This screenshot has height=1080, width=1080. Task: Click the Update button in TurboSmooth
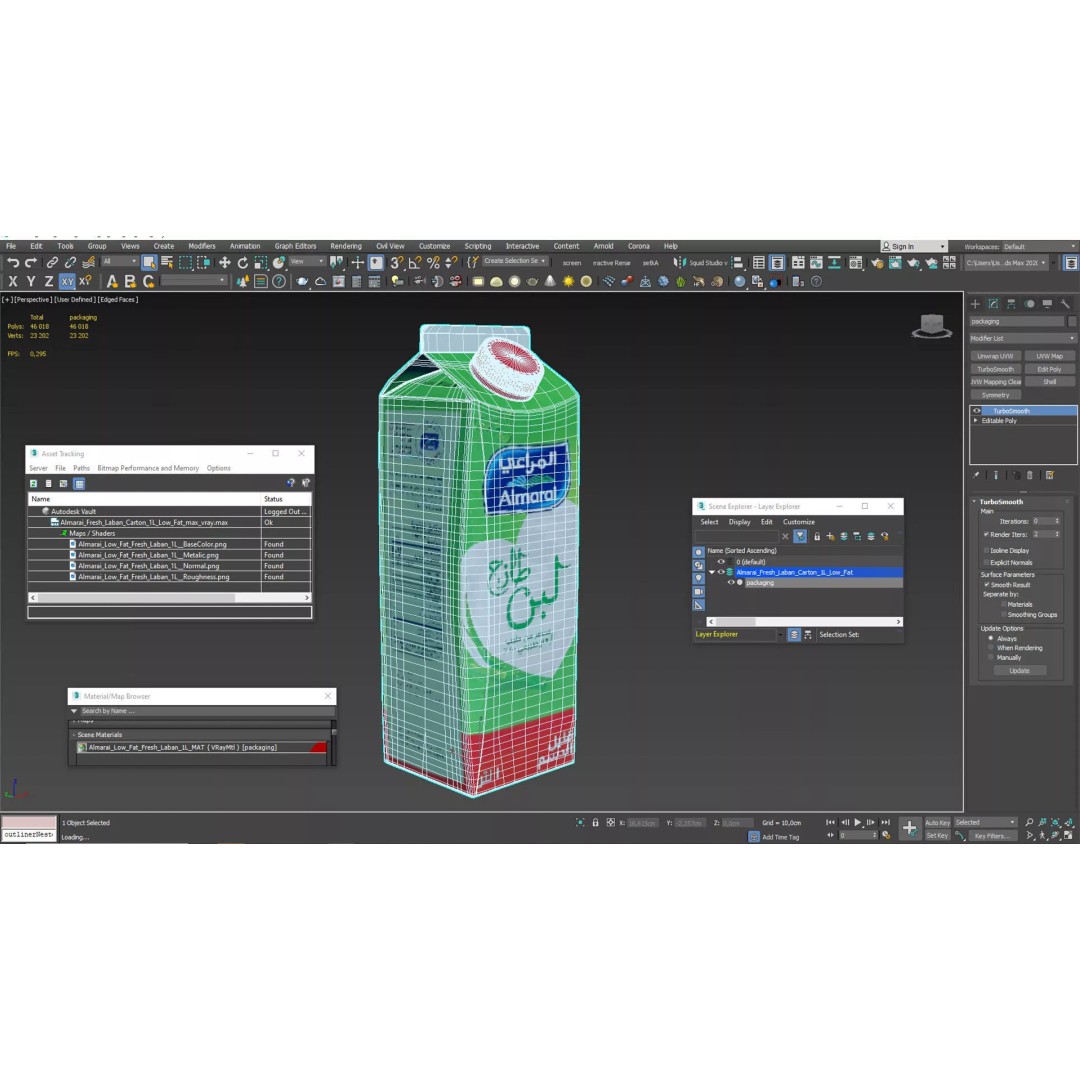pos(1019,671)
